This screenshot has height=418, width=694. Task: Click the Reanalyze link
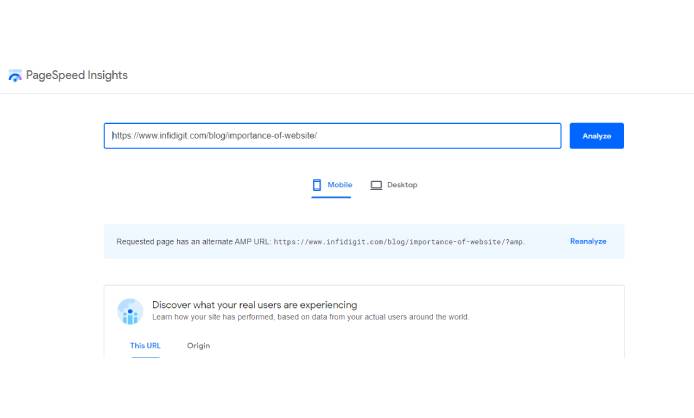click(588, 241)
